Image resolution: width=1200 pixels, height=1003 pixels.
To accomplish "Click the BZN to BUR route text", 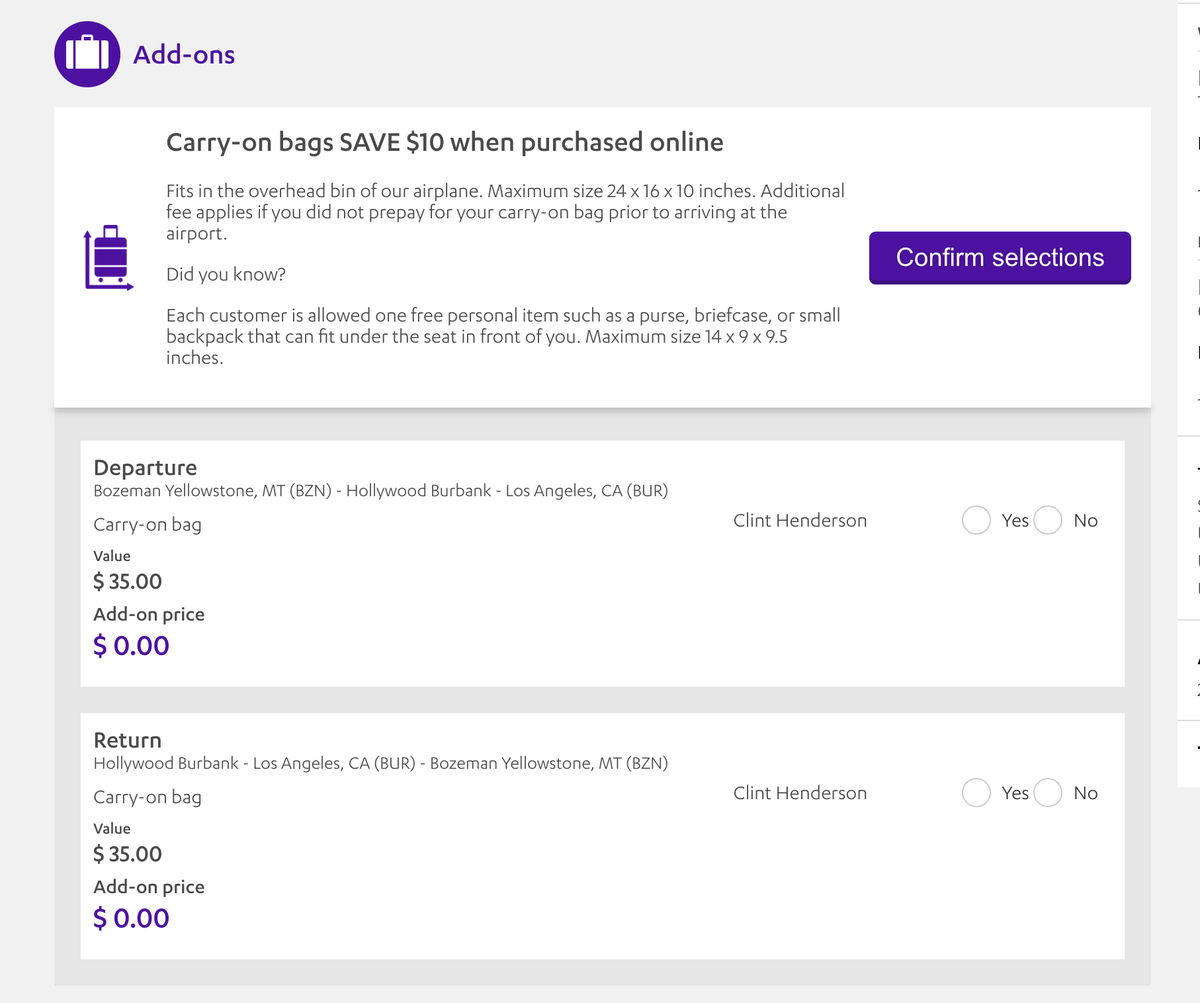I will point(381,490).
